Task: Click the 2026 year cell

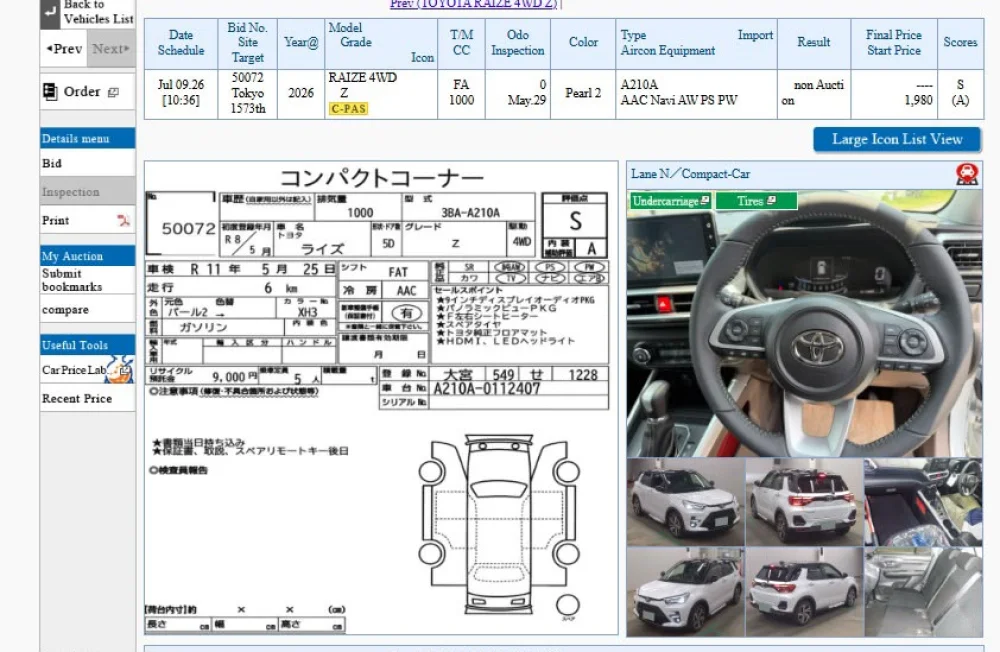Action: coord(301,94)
